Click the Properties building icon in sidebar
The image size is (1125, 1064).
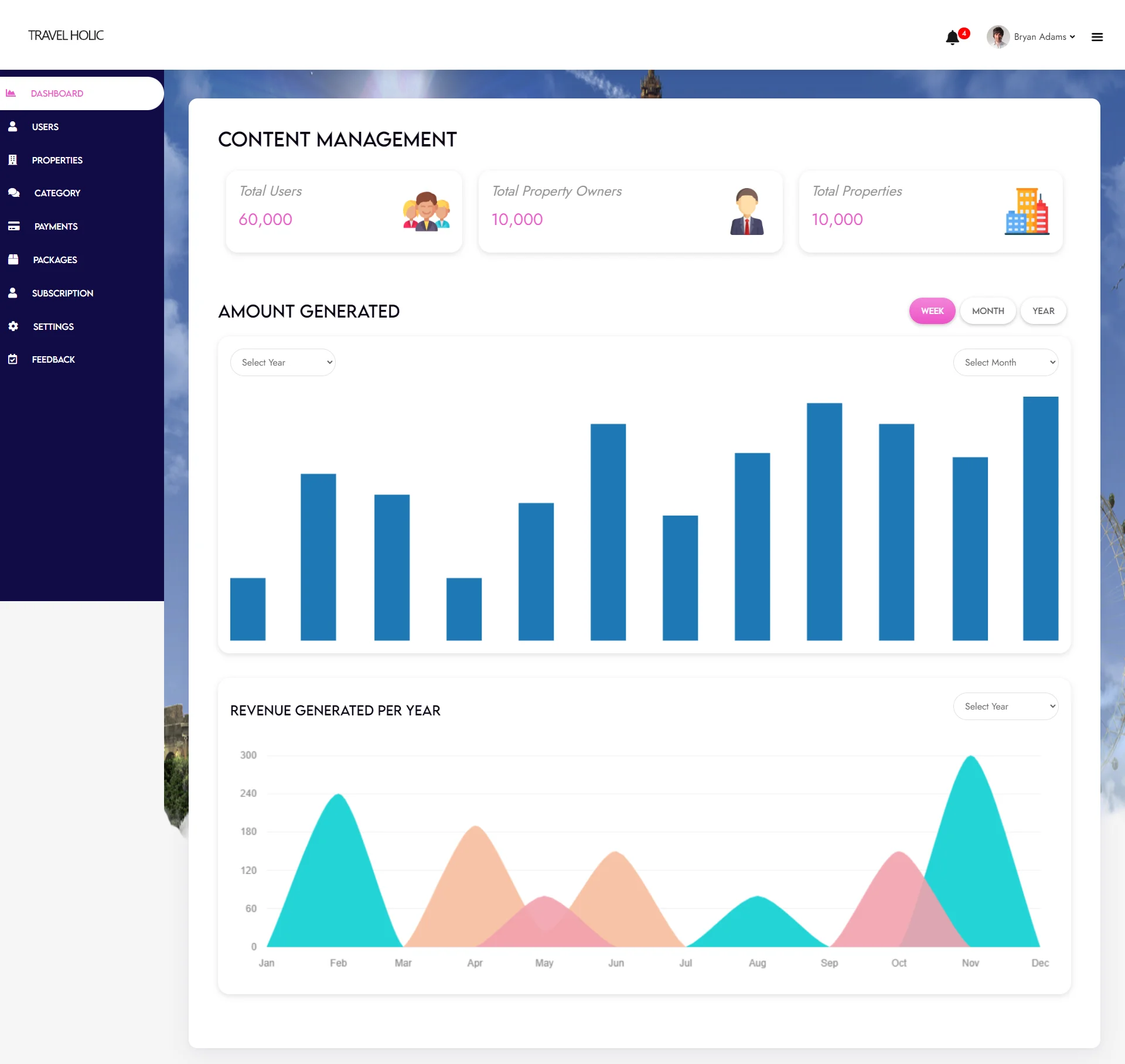(x=13, y=160)
